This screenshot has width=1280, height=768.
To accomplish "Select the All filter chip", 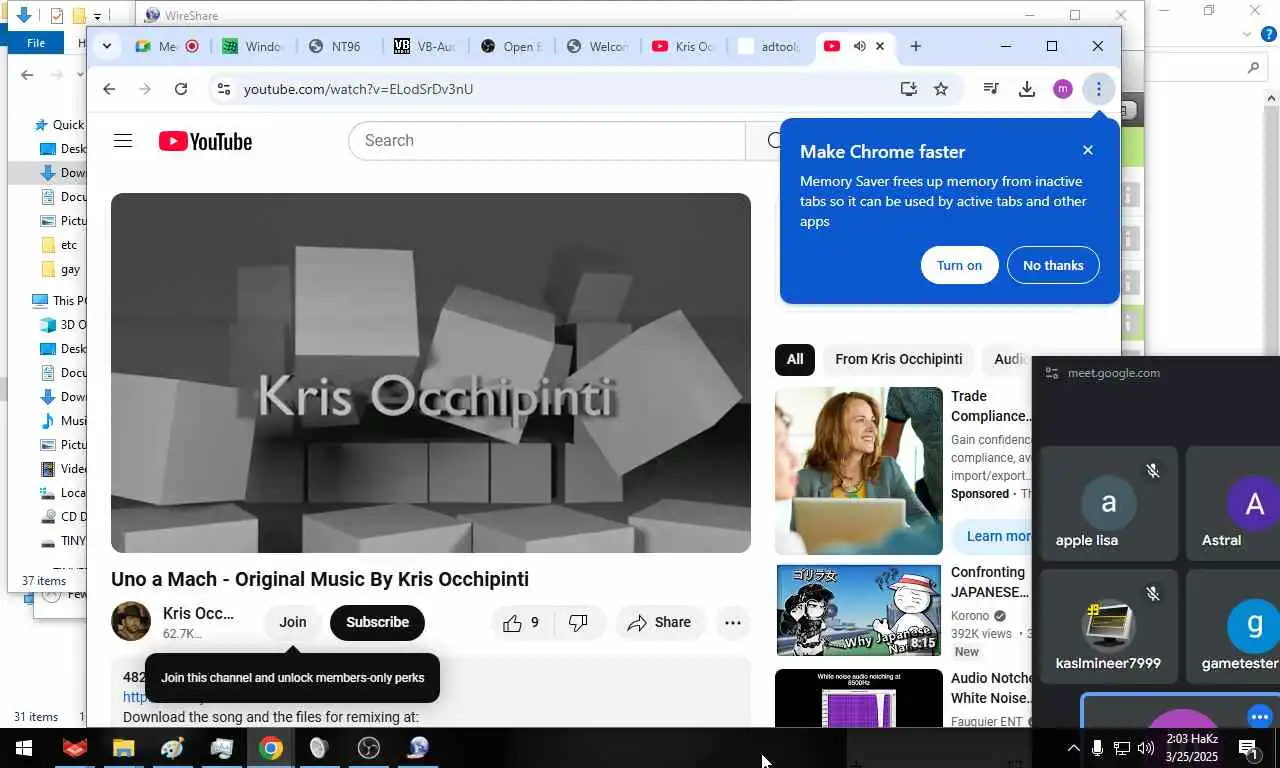I will click(x=795, y=359).
